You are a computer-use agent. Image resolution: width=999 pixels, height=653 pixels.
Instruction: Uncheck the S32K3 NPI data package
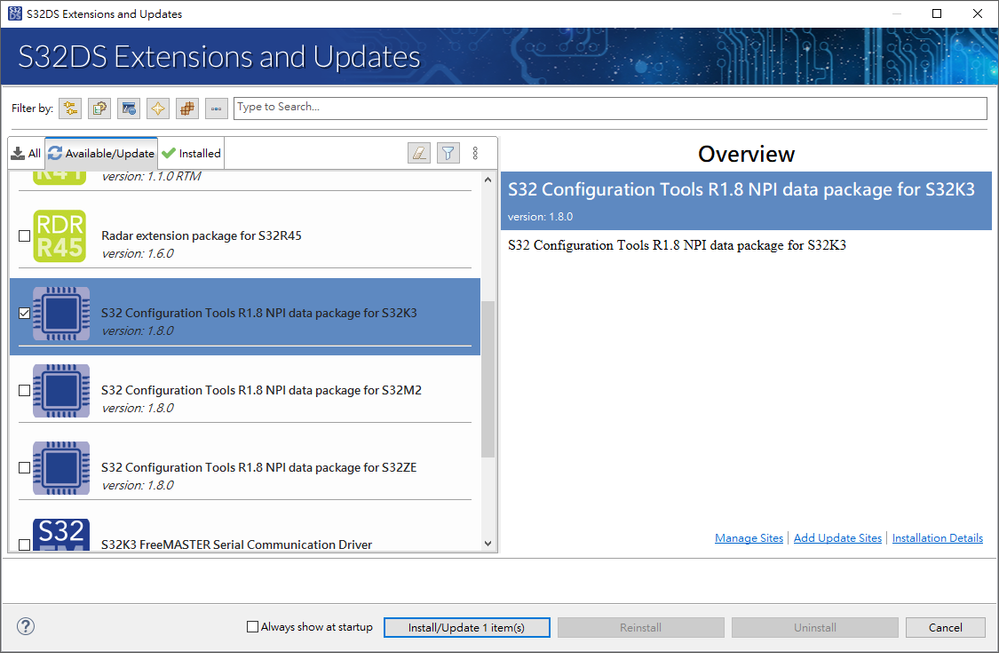pyautogui.click(x=24, y=313)
